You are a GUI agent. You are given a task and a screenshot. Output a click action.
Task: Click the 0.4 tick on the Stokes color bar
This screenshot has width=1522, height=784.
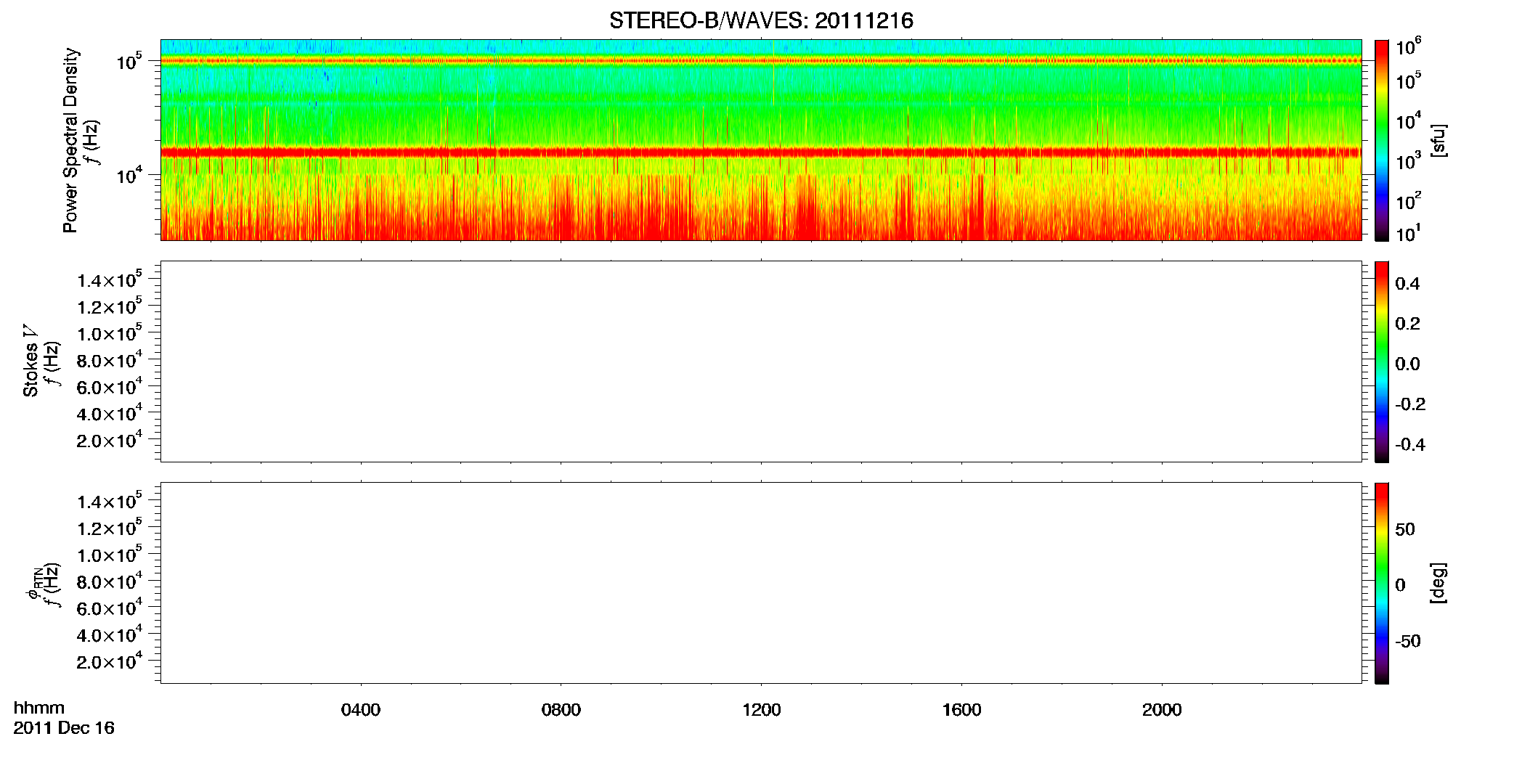1407,284
